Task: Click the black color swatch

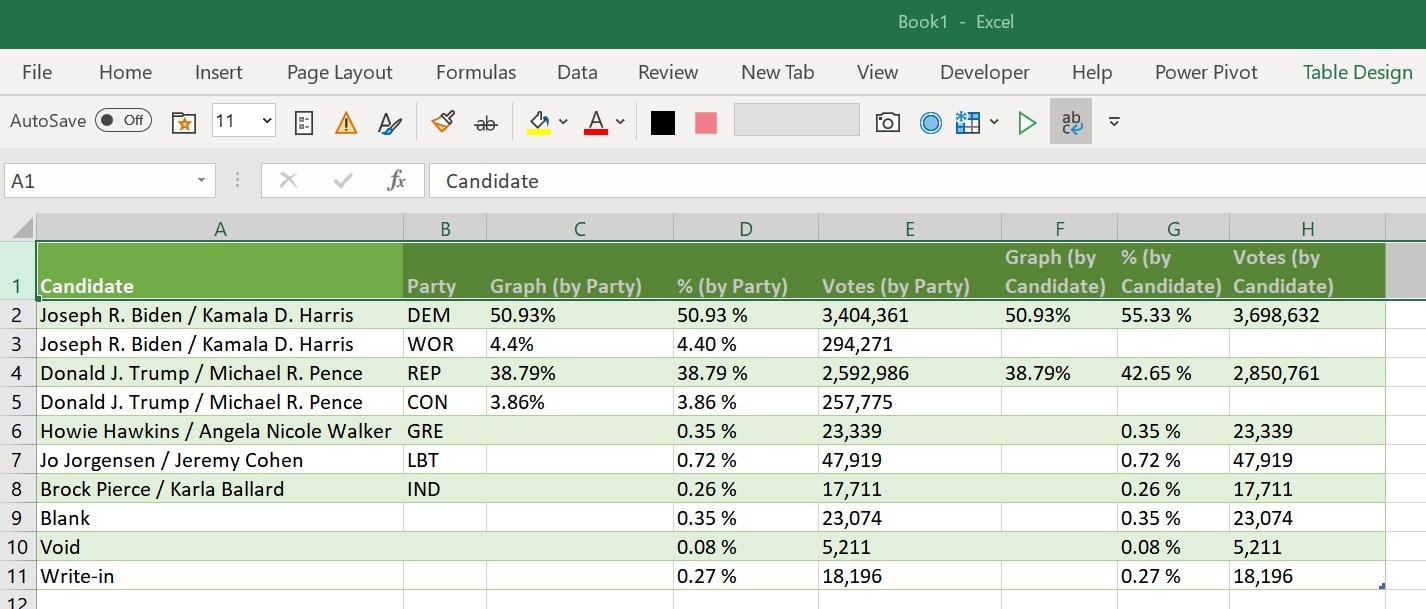Action: pyautogui.click(x=663, y=122)
